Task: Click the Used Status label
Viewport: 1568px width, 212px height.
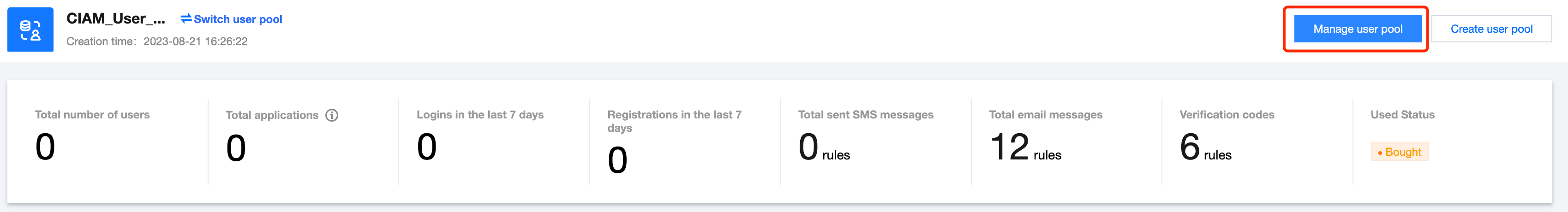Action: coord(1402,115)
